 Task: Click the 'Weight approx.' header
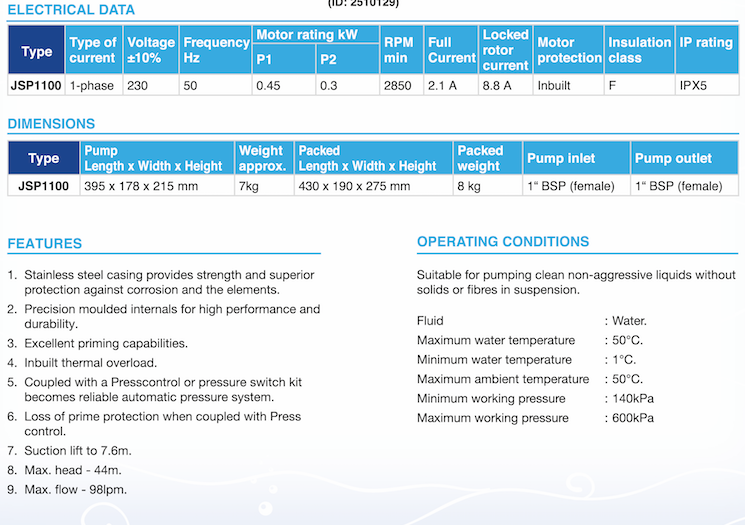tap(264, 158)
